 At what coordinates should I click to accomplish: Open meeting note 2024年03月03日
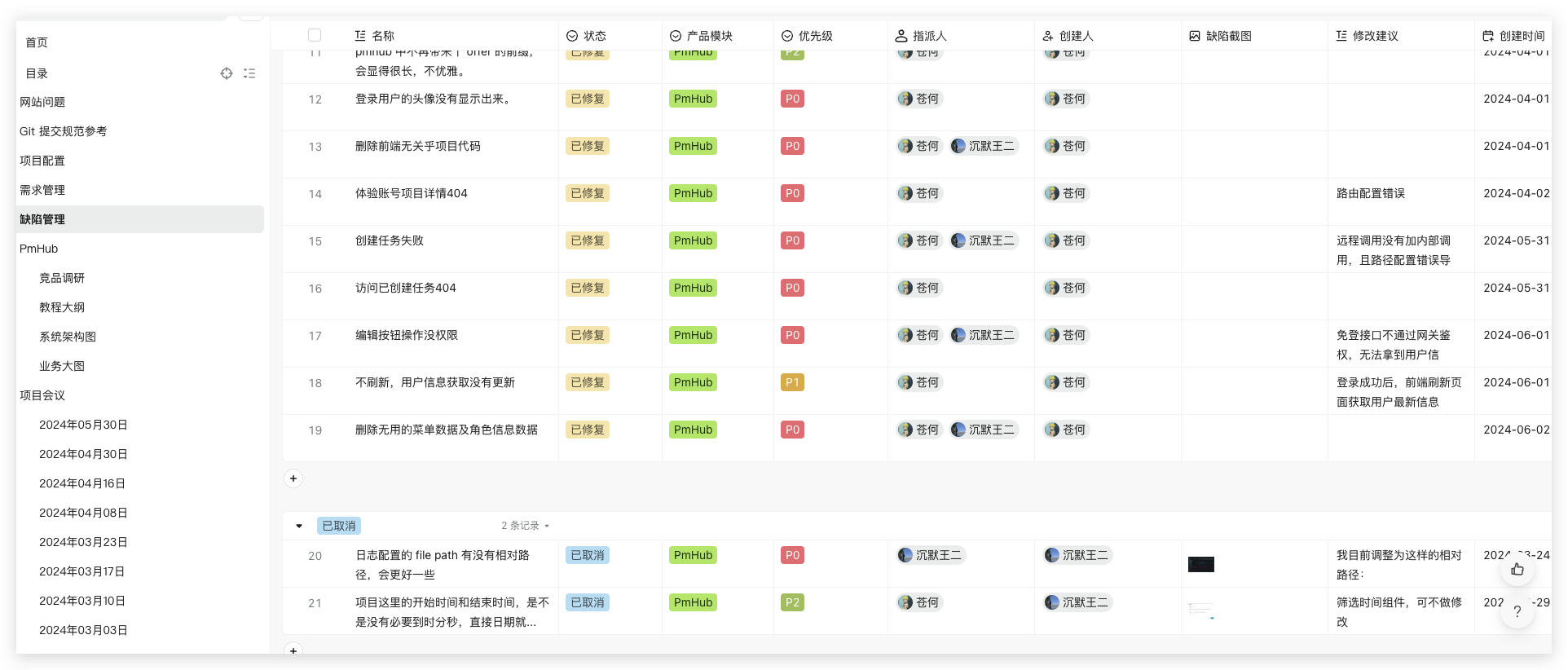[x=83, y=630]
